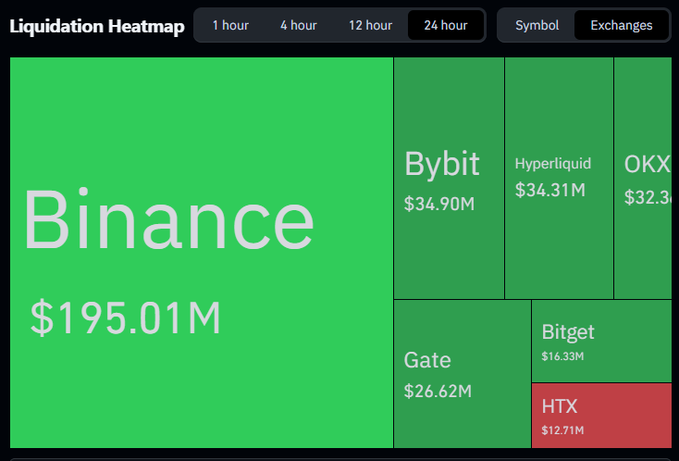Image resolution: width=679 pixels, height=461 pixels.
Task: Choose the 12 hour timeframe
Action: (x=370, y=26)
